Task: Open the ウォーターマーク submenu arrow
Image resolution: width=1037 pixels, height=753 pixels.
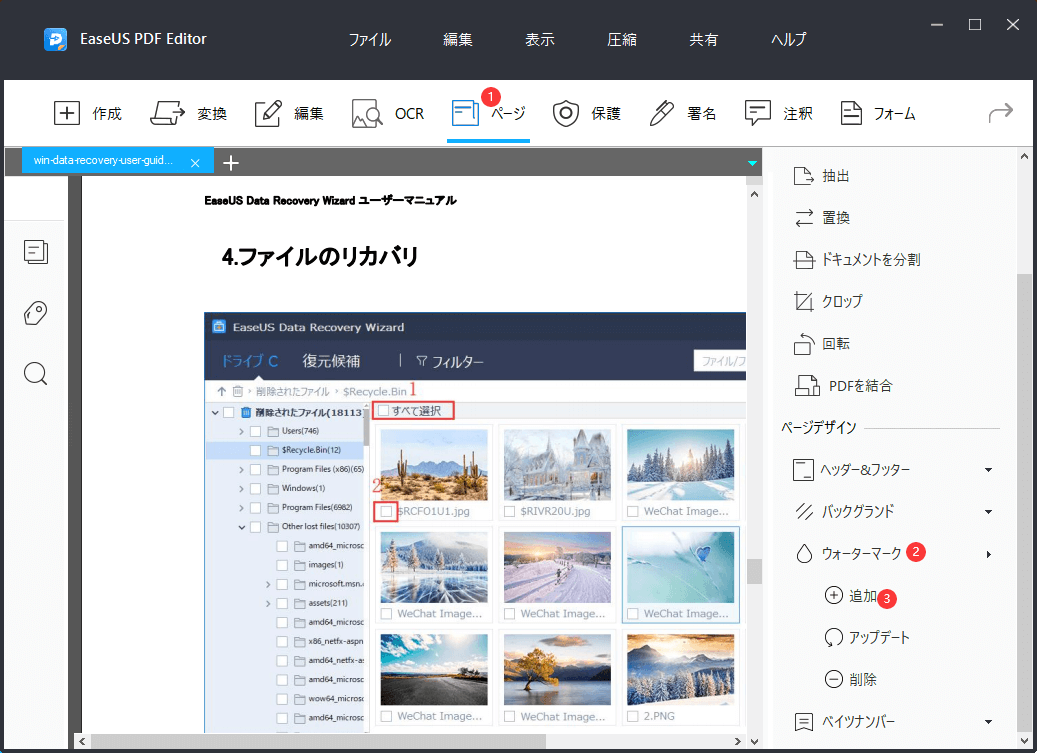Action: click(988, 553)
